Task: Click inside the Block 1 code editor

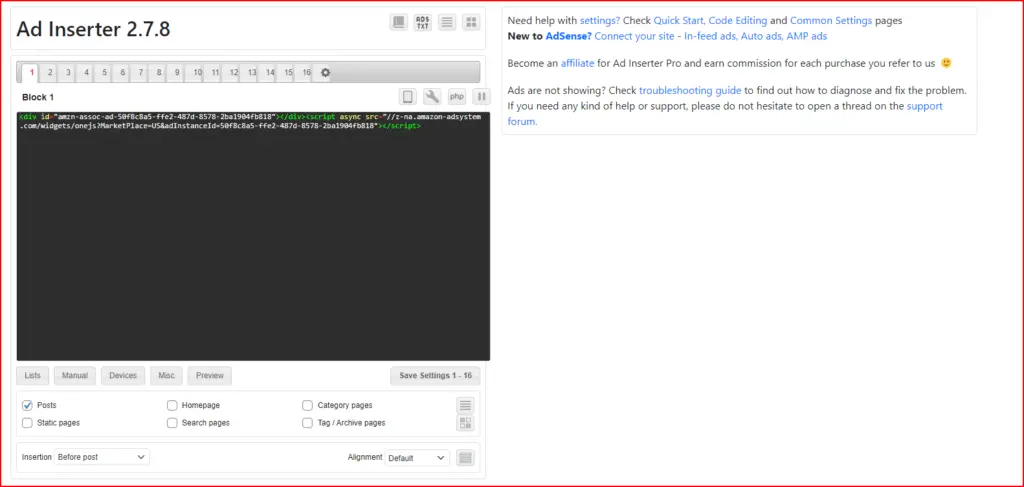Action: click(253, 236)
